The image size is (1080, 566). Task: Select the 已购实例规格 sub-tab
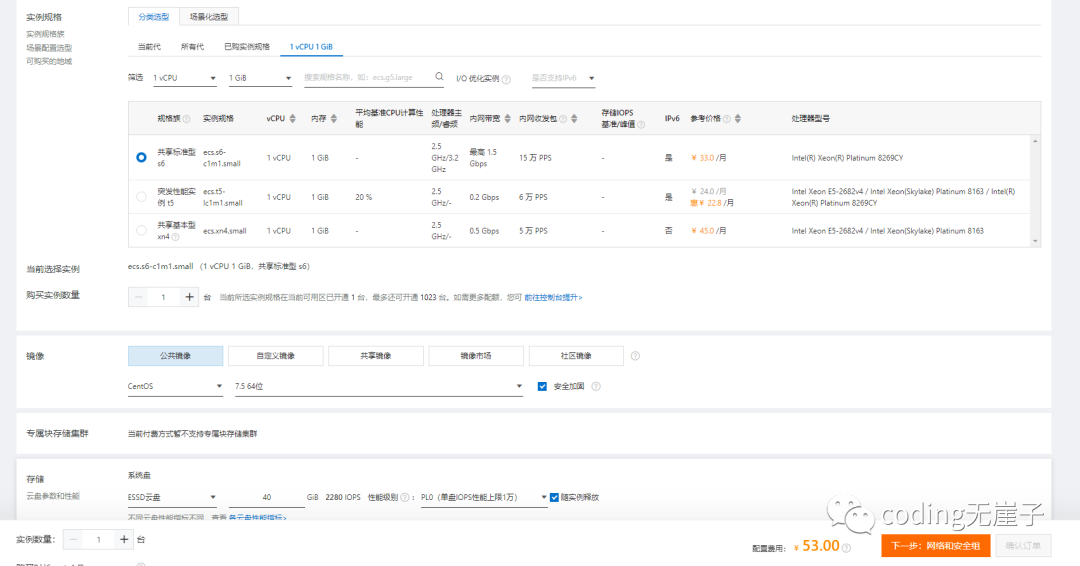[247, 47]
